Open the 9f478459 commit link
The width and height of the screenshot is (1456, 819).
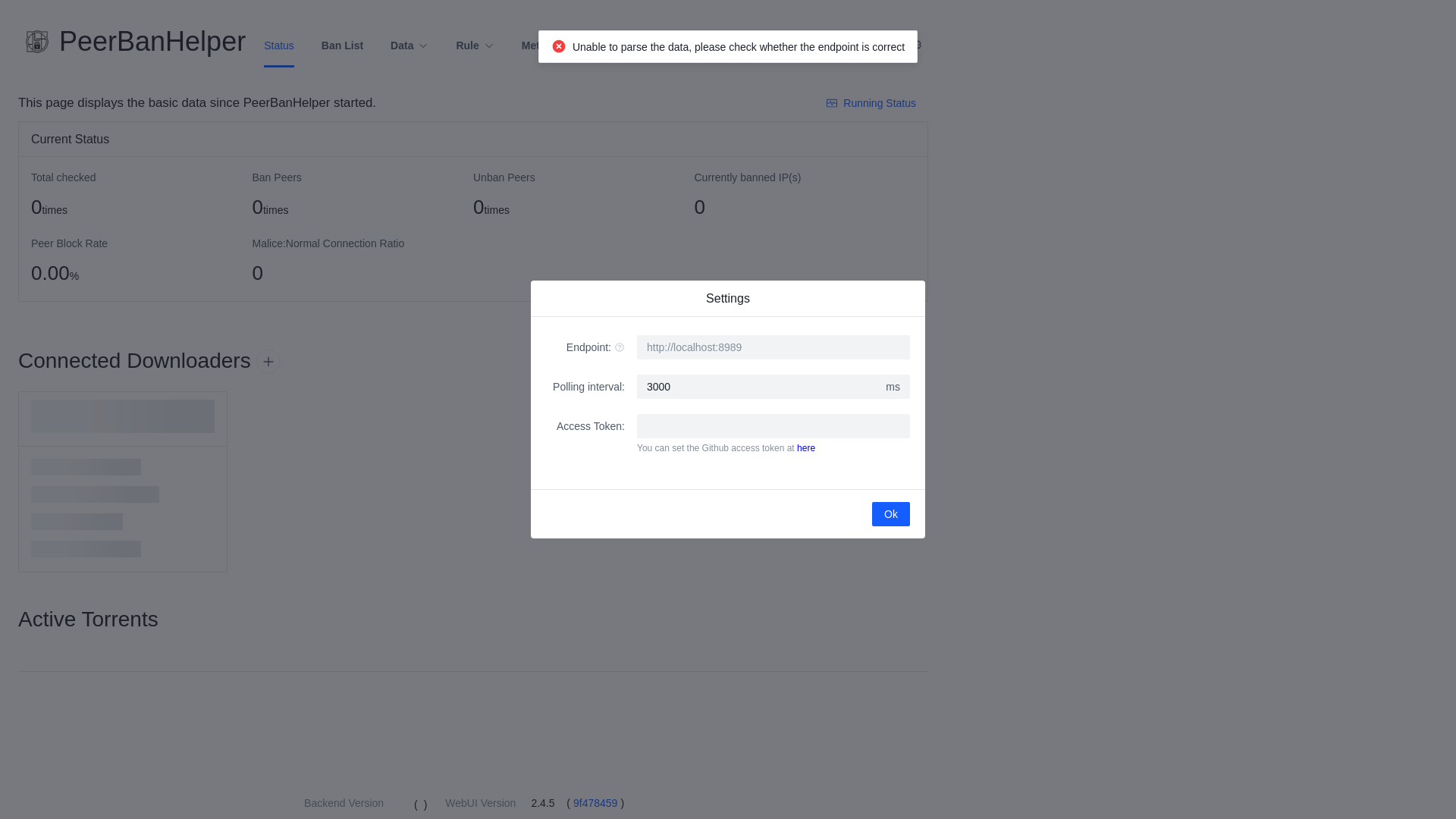click(x=595, y=803)
